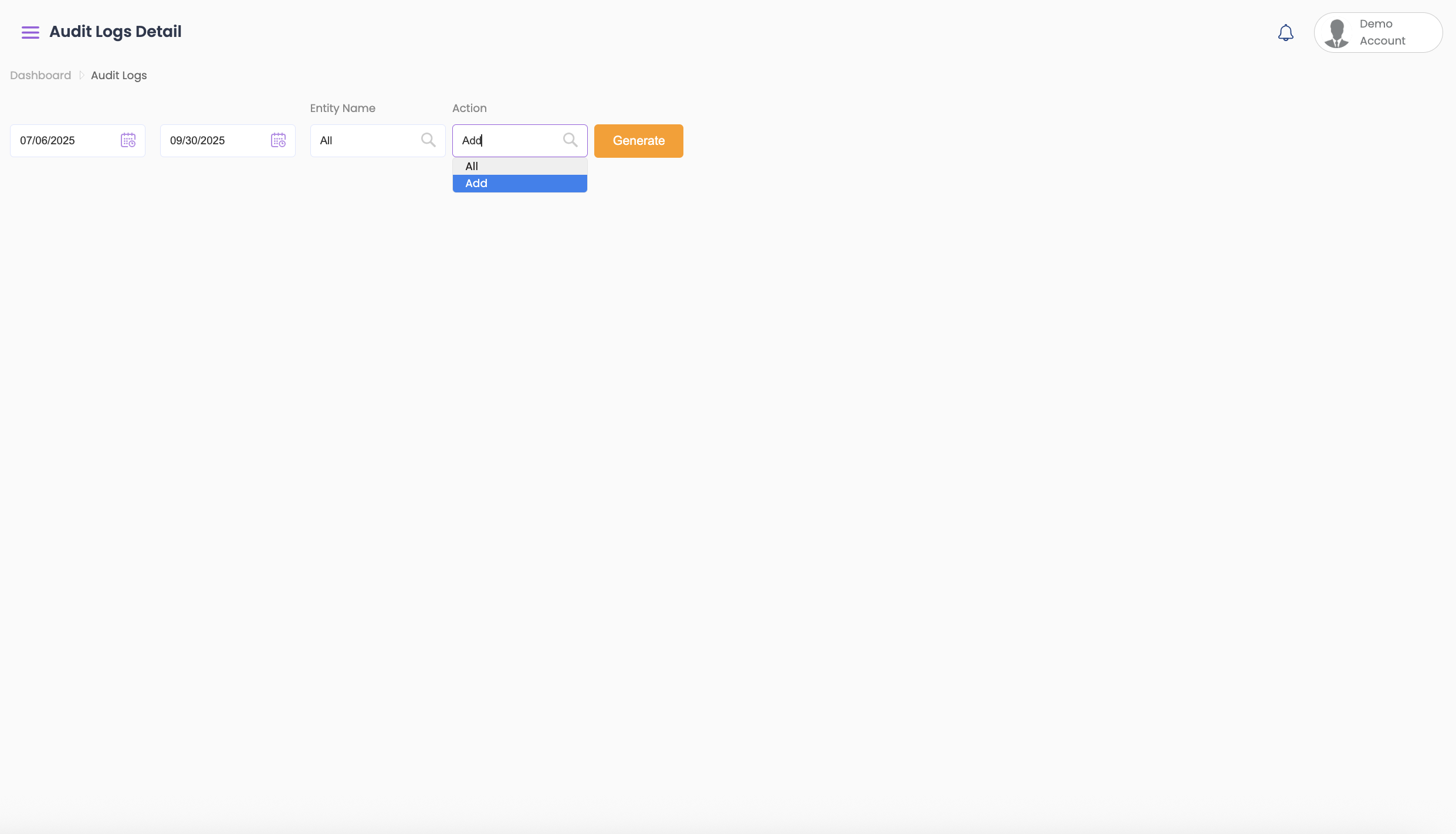Click the Audit Logs breadcrumb item
The width and height of the screenshot is (1456, 834).
coord(118,75)
